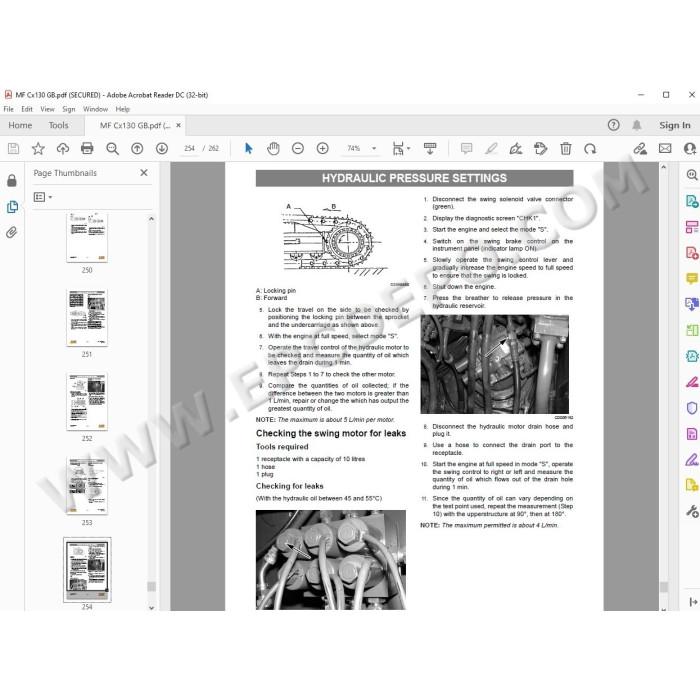
Task: Open the Protect shield tool
Action: coord(692,408)
